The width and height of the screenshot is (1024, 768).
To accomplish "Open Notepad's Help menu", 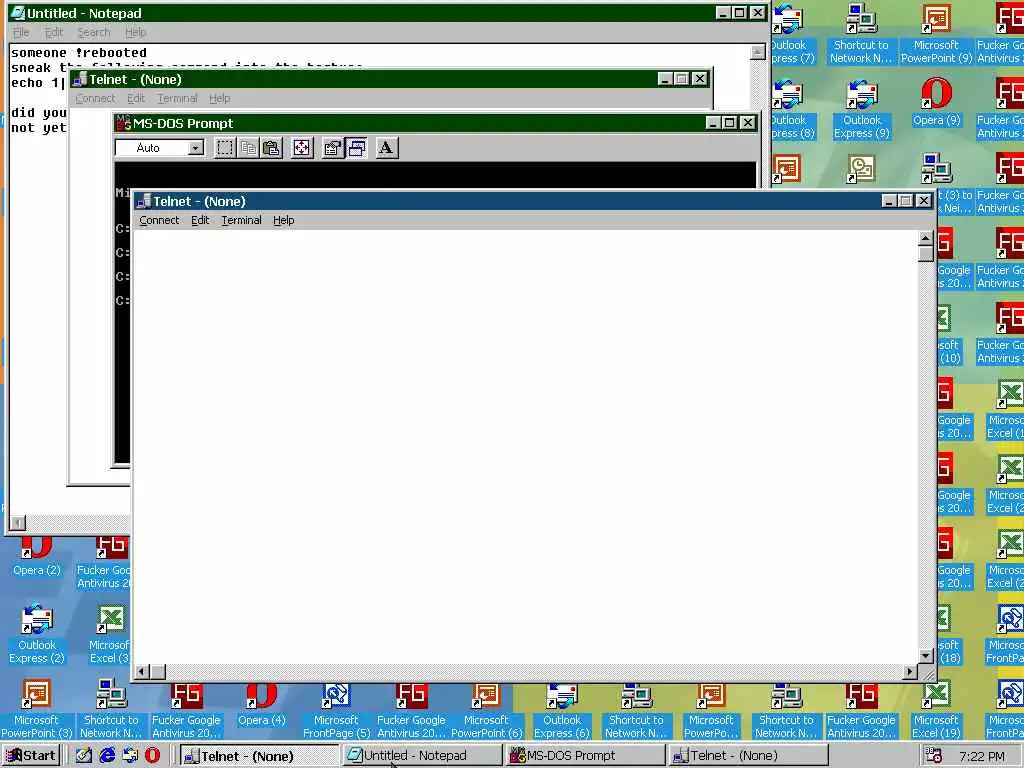I will 135,32.
